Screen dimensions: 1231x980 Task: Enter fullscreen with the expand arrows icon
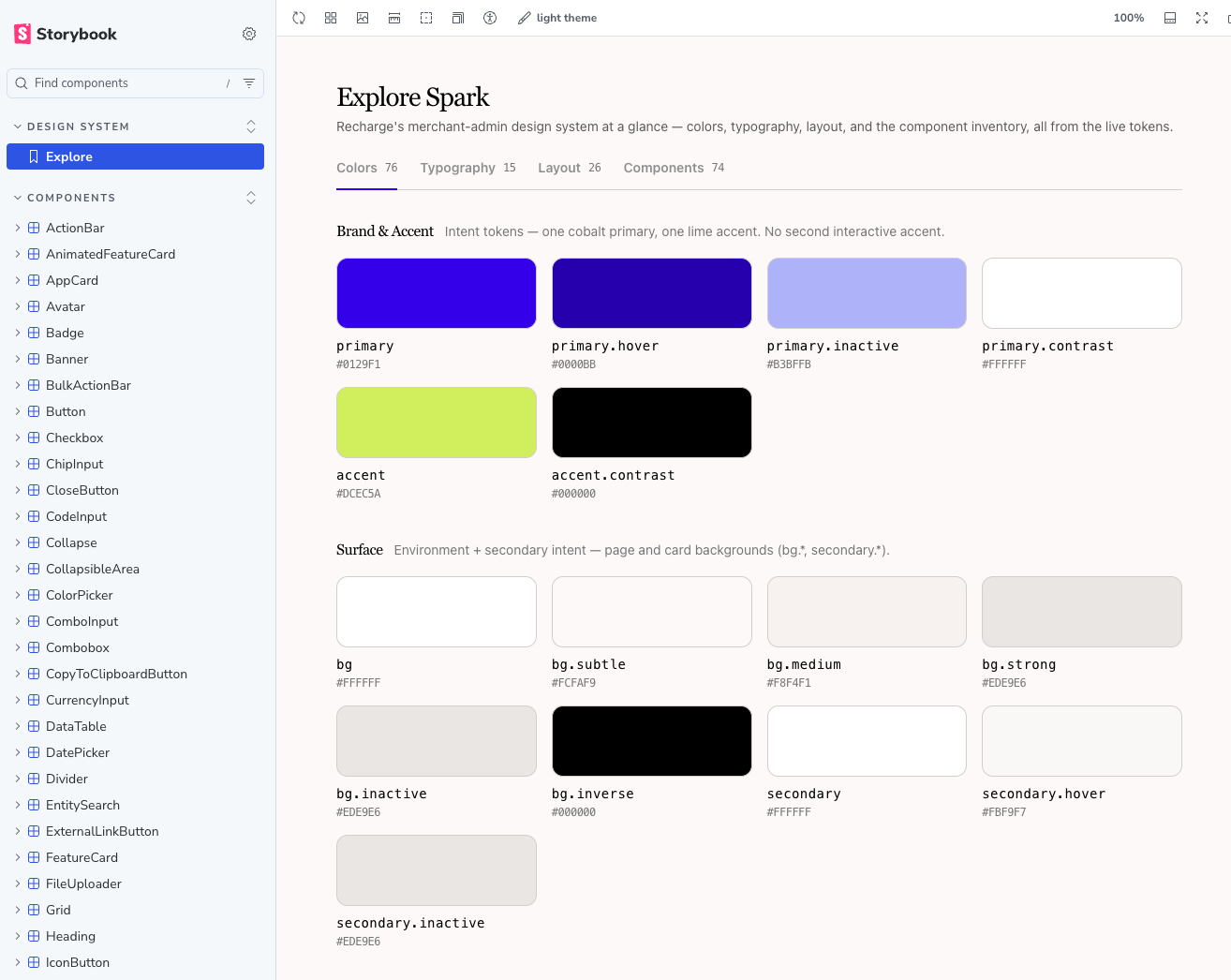click(x=1202, y=18)
